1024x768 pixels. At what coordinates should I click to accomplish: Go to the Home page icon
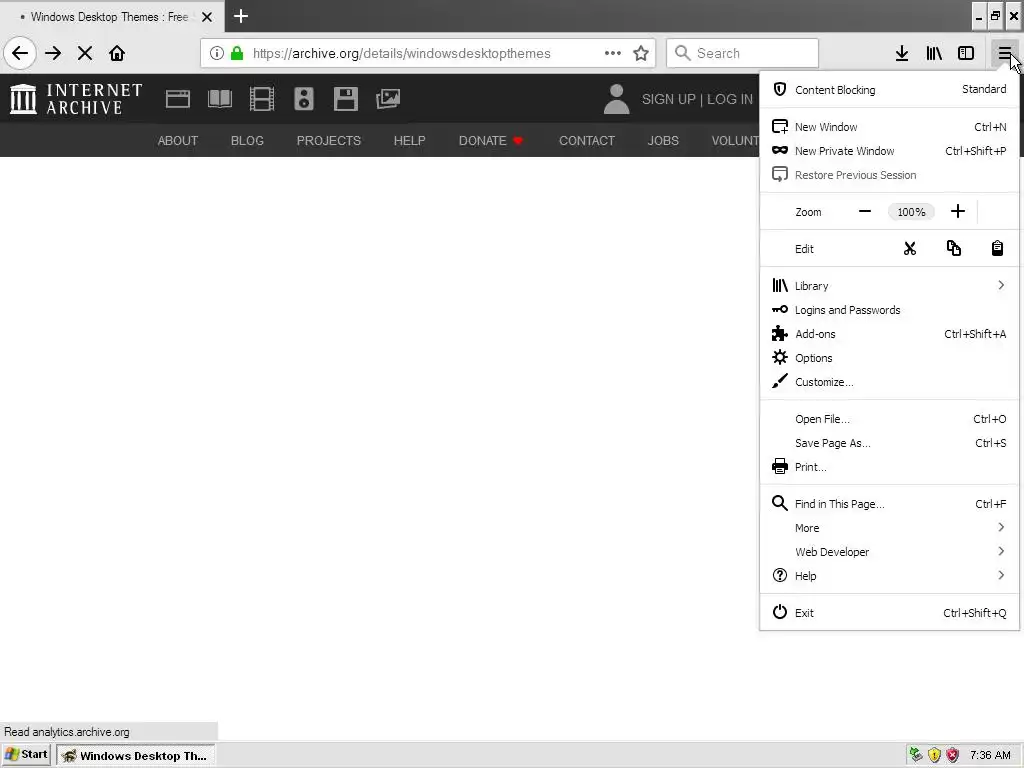pos(117,53)
